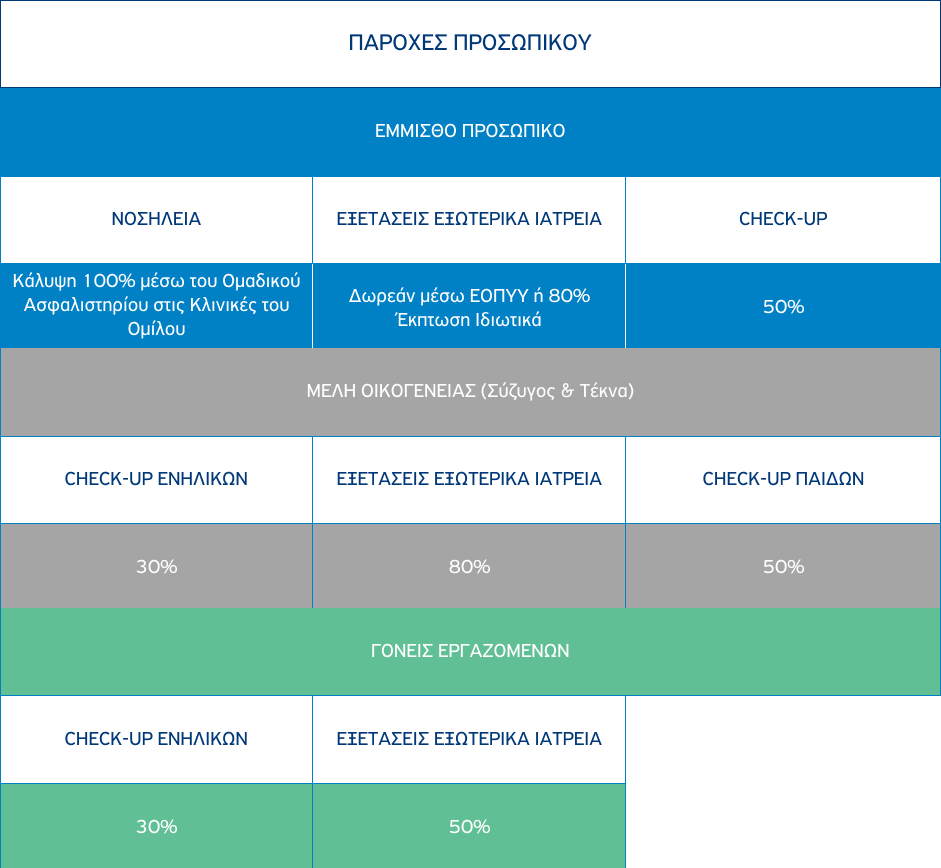Select the 50% value in the blue row
941x868 pixels.
tap(783, 307)
